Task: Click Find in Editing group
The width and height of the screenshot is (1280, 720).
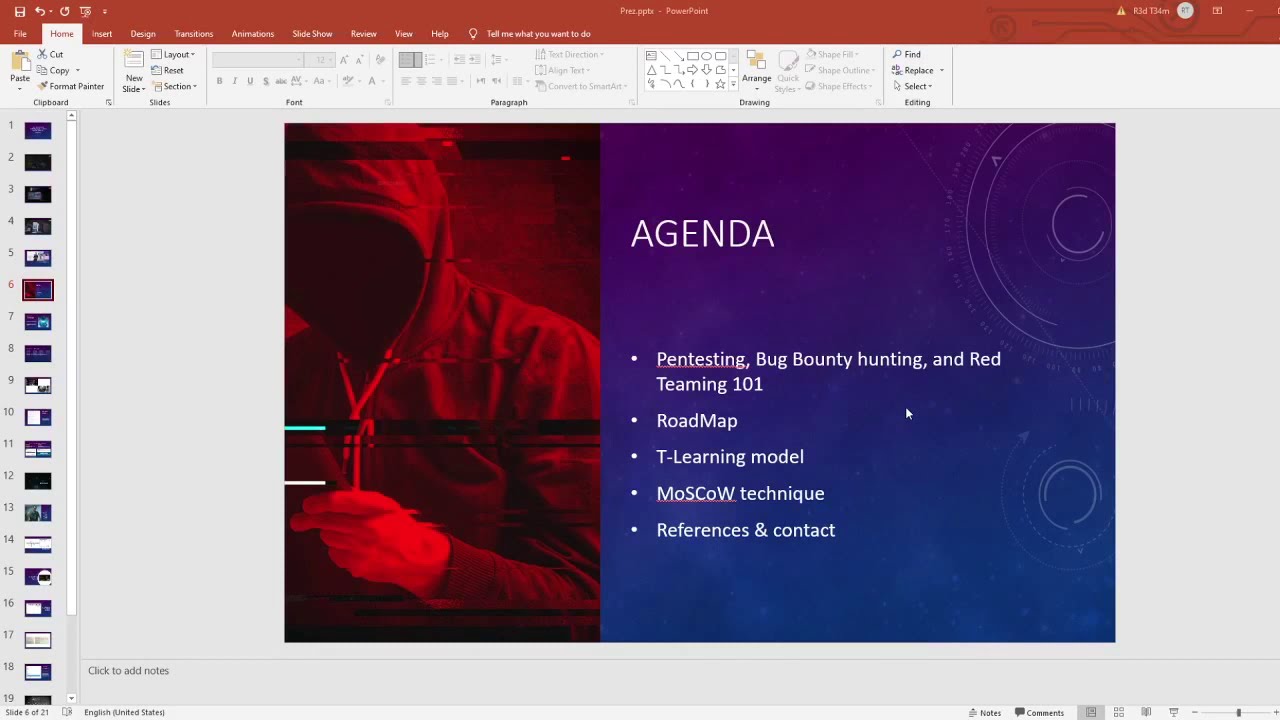Action: pyautogui.click(x=907, y=55)
